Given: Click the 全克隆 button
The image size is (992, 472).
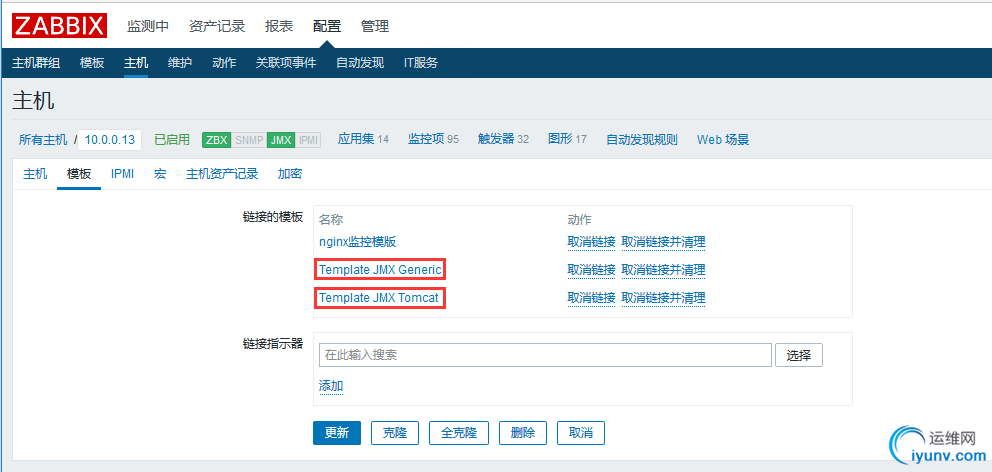Looking at the screenshot, I should point(459,433).
